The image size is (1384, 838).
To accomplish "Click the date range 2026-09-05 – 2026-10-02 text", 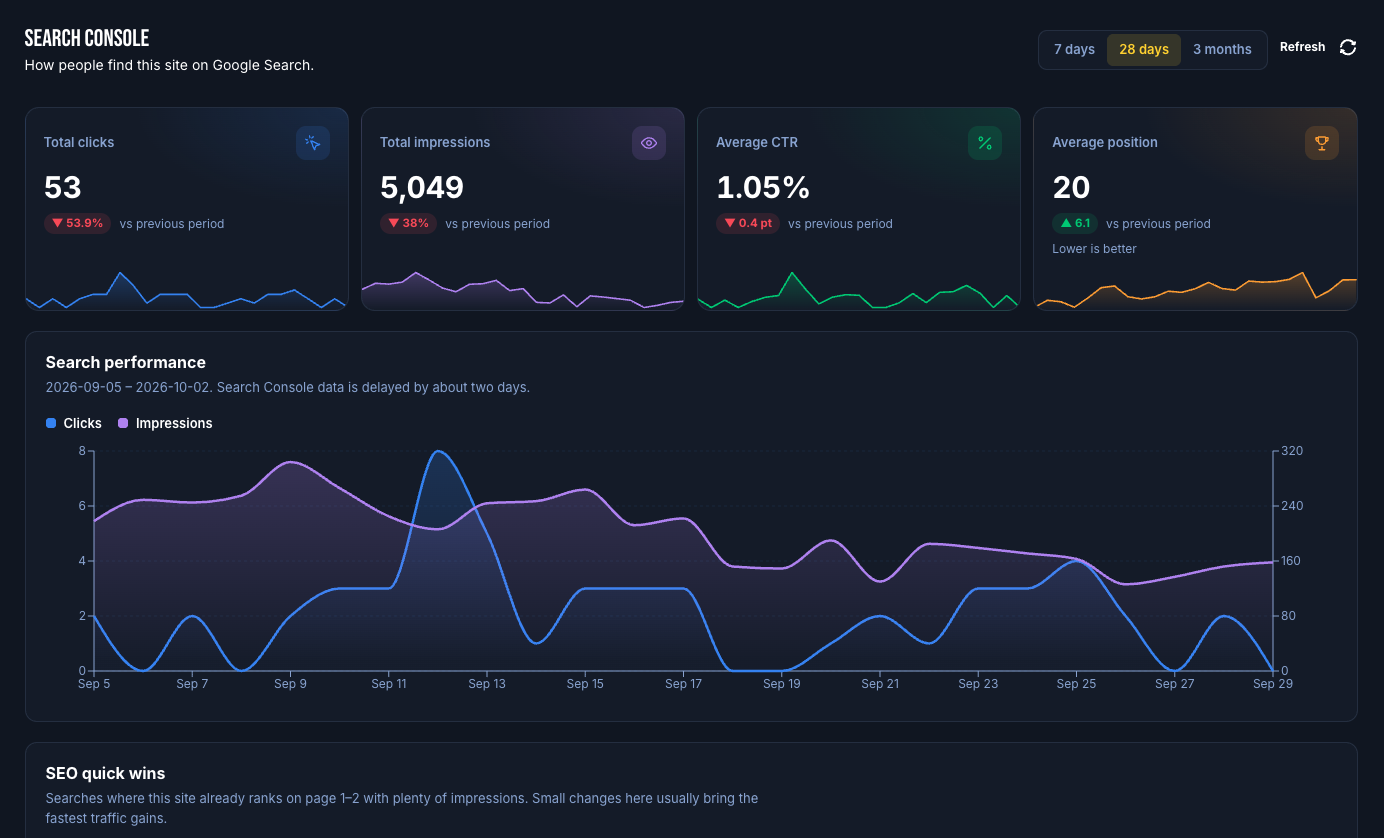I will pos(129,387).
